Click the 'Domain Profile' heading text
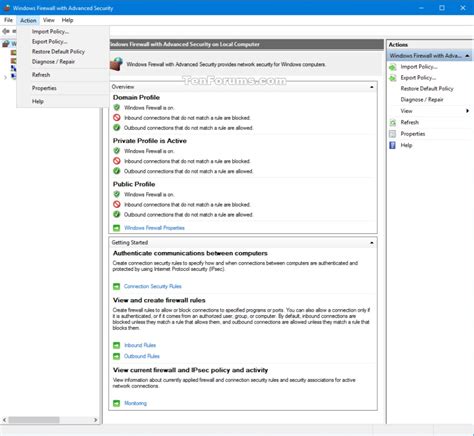Screen dimensions: 474x436 click(x=136, y=97)
